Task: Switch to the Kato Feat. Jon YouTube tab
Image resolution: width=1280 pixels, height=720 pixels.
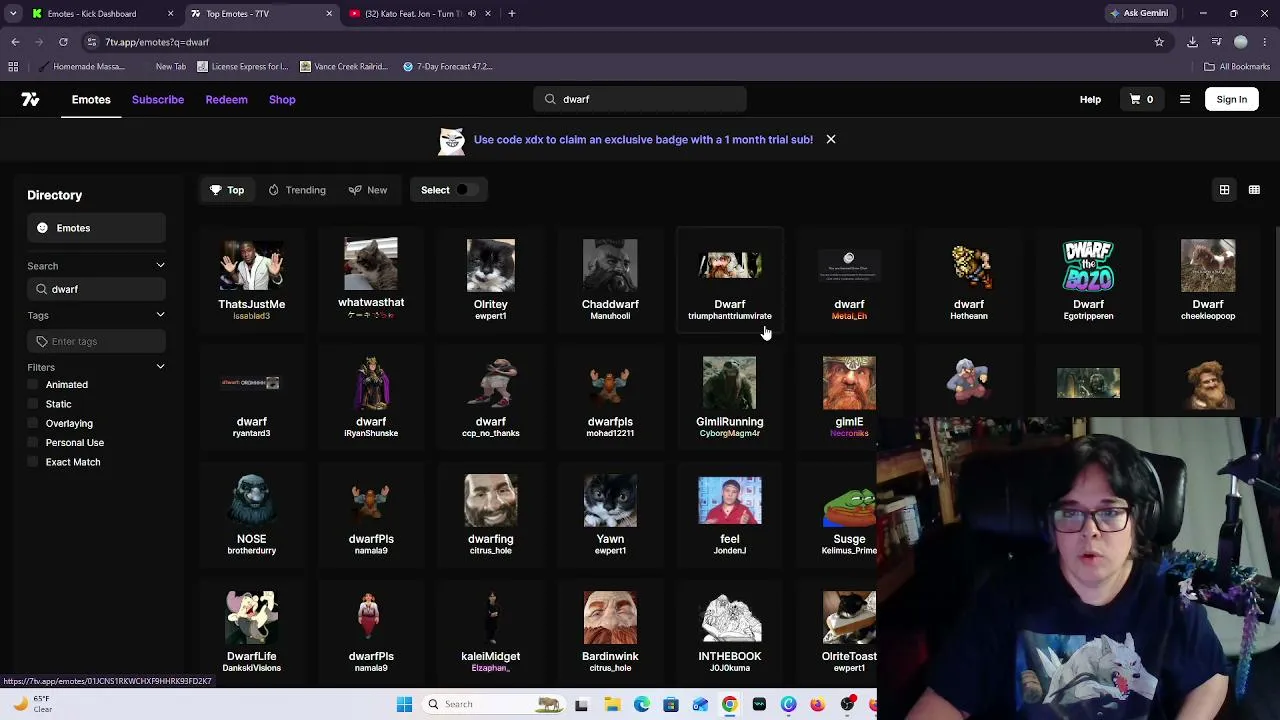Action: [x=420, y=14]
